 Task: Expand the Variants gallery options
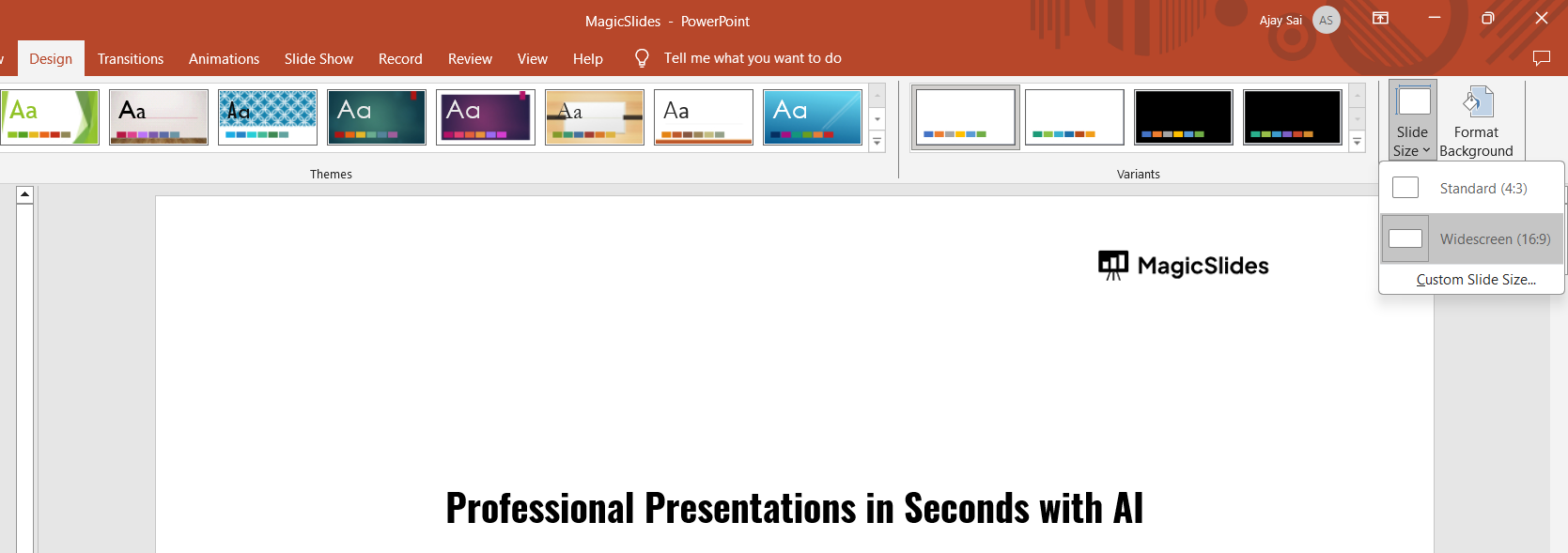click(x=1358, y=142)
